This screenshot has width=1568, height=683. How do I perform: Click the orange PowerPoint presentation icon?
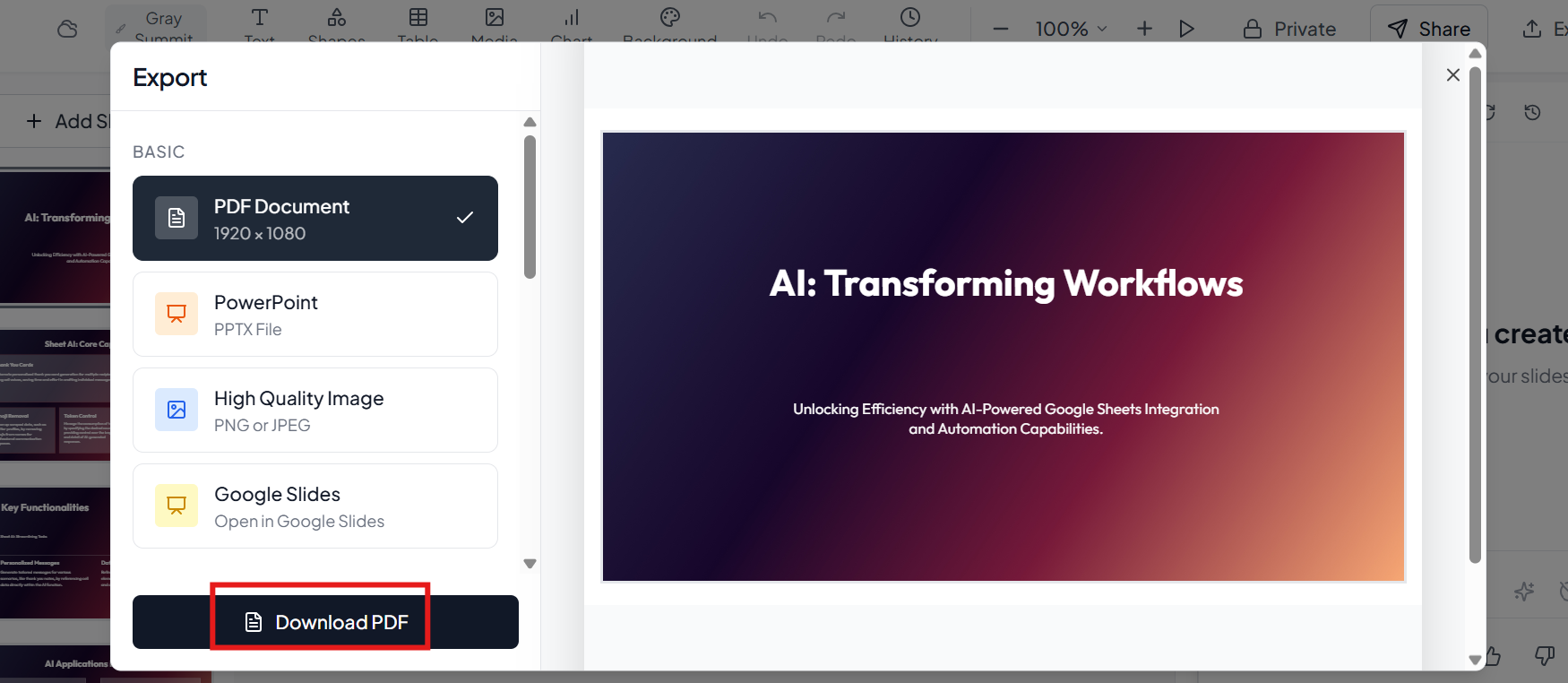coord(177,314)
